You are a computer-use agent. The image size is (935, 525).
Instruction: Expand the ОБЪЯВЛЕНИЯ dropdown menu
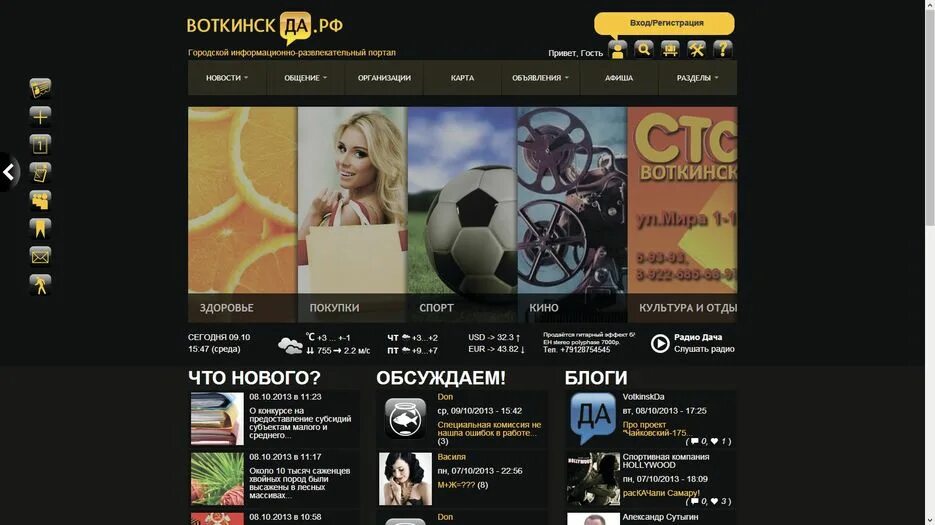pyautogui.click(x=540, y=78)
